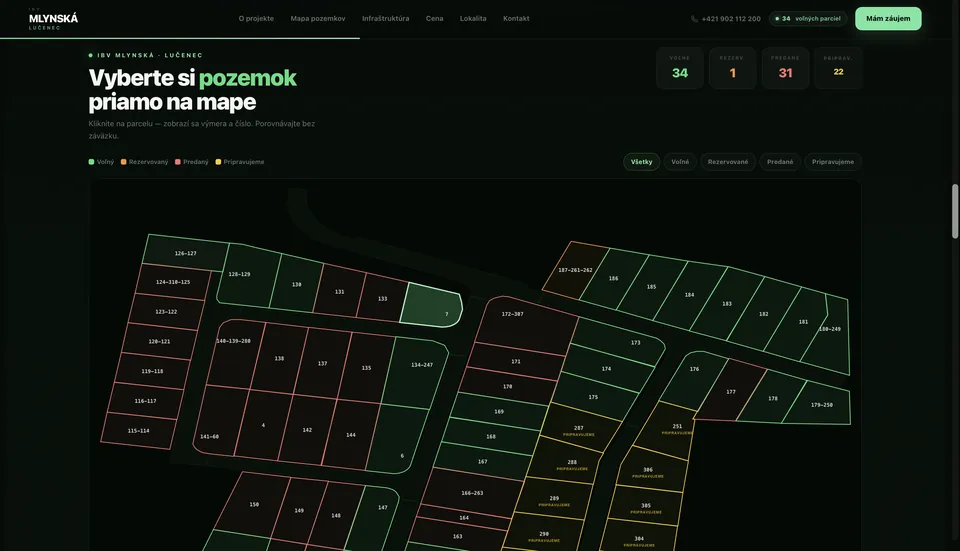Select parcel 166-263 on map

tap(472, 492)
